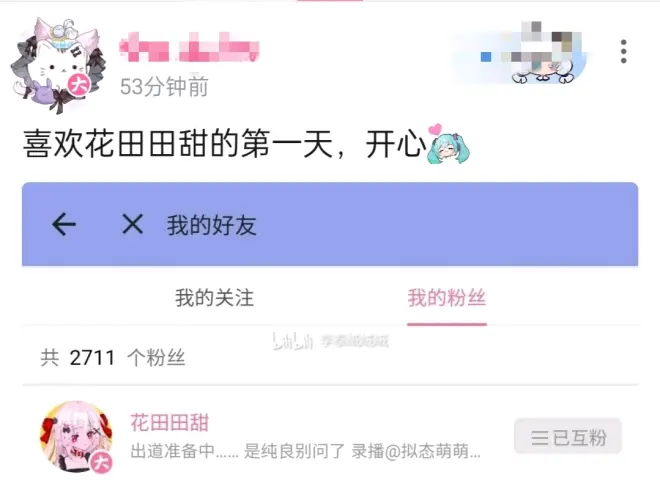
Task: Open the poster's cat avatar
Action: coord(56,64)
